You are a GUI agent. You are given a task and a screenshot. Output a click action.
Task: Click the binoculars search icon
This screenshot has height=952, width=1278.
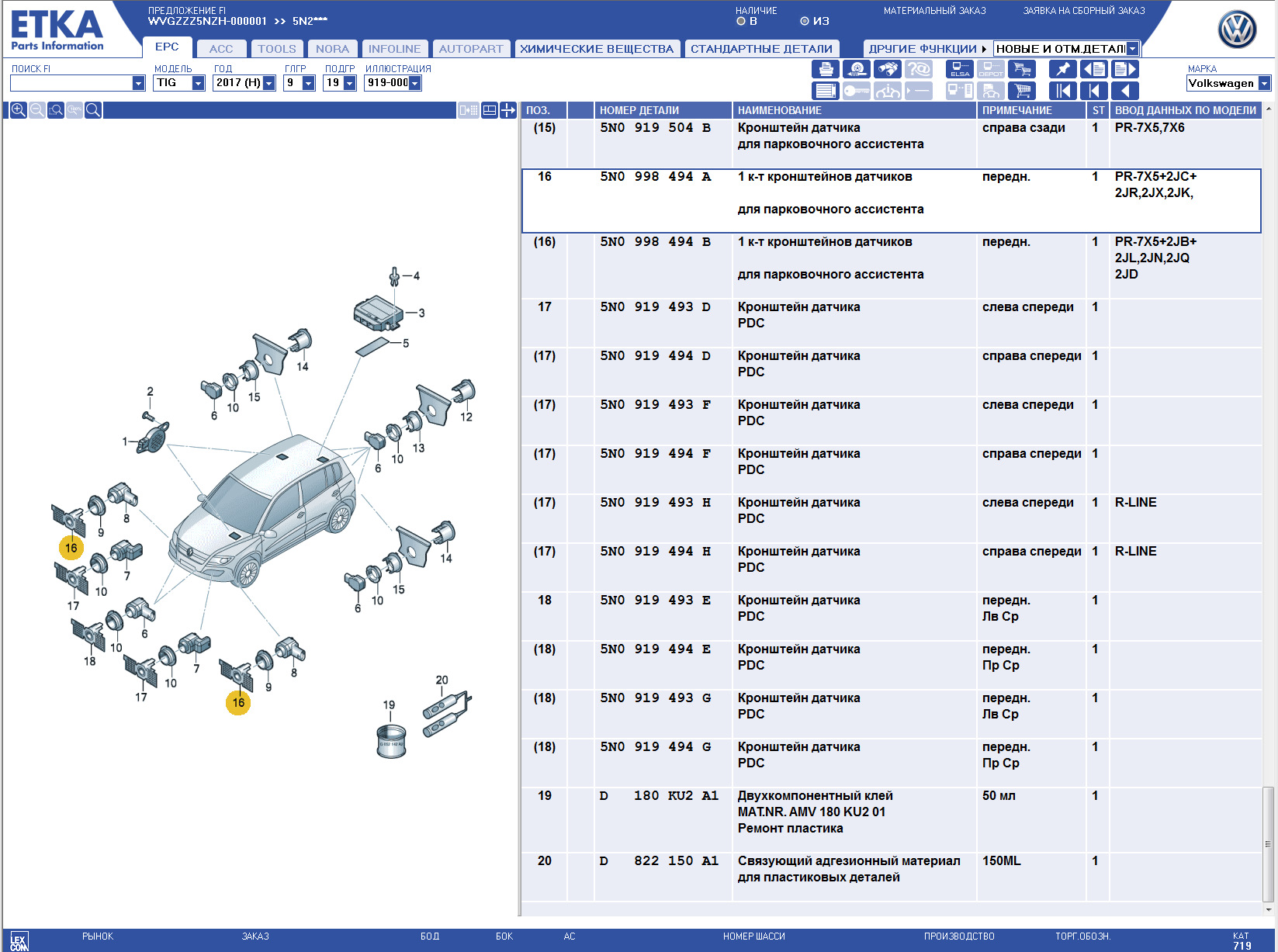[x=888, y=70]
